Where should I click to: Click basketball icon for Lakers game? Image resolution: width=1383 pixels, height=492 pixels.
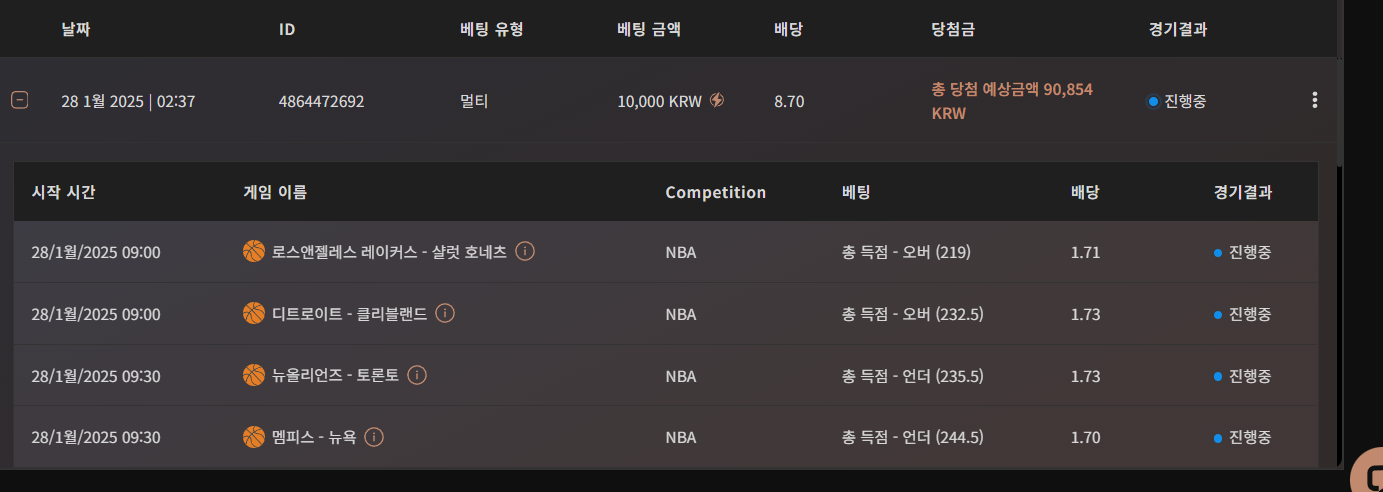[x=254, y=251]
